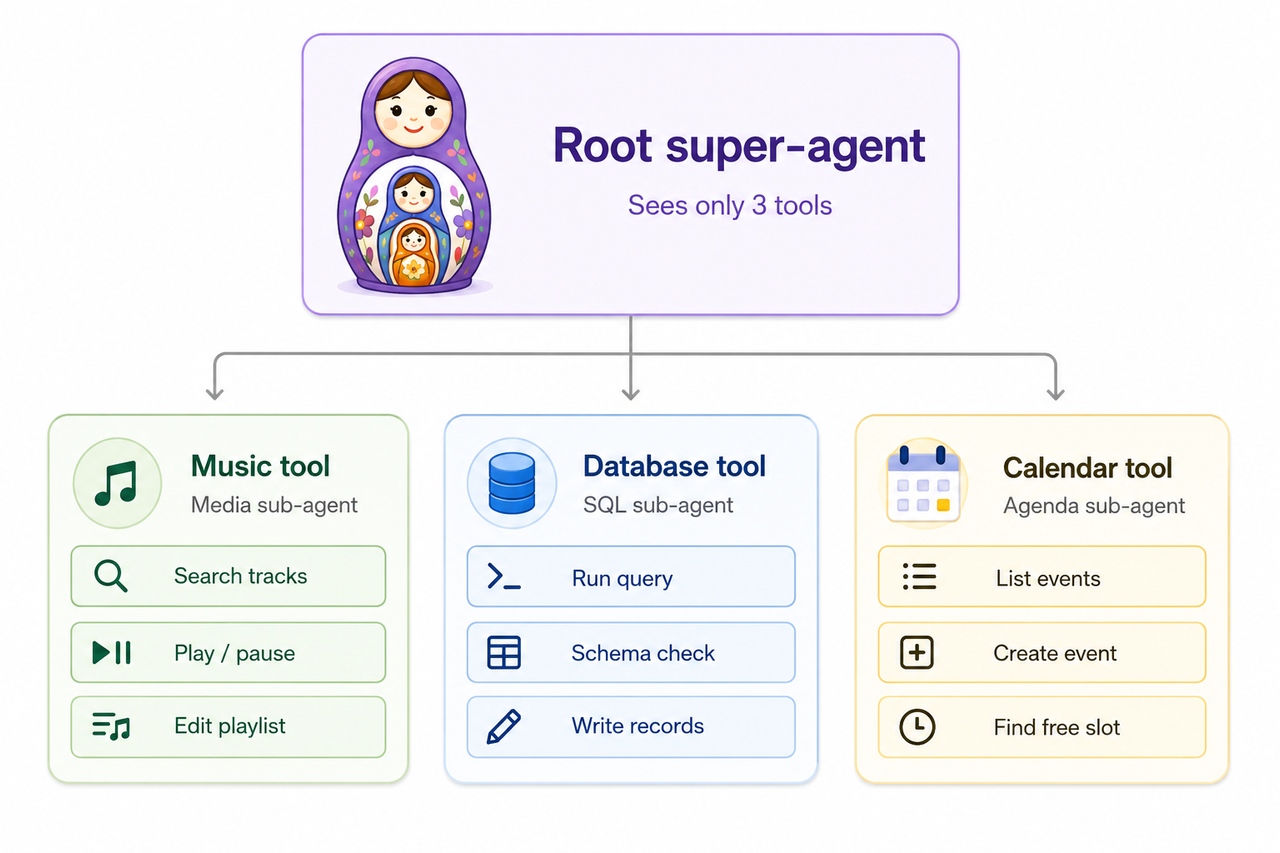Select the "Play / pause" label
Viewport: 1280px width, 853px height.
coord(234,654)
